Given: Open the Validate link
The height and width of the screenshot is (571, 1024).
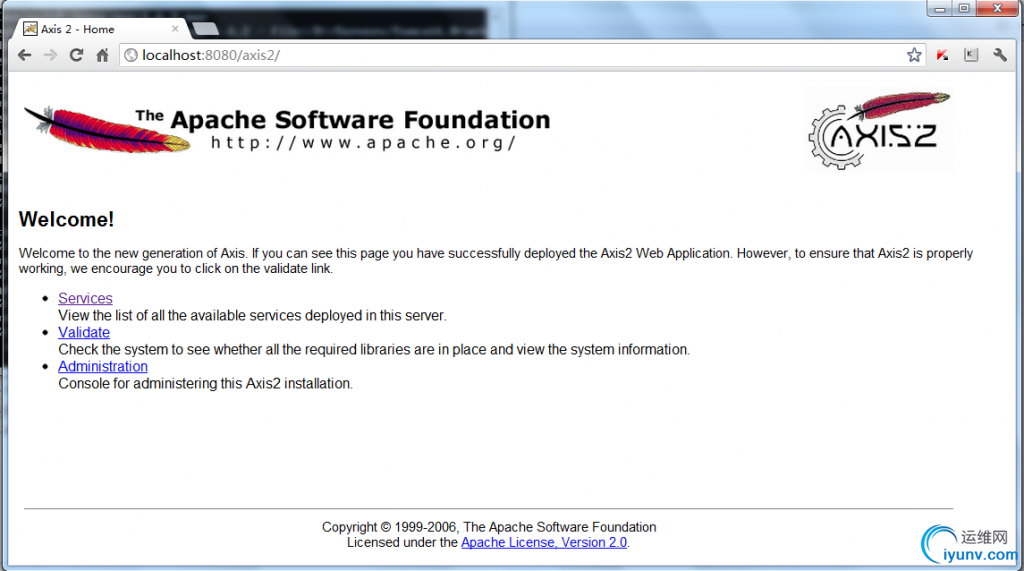Looking at the screenshot, I should tap(84, 333).
